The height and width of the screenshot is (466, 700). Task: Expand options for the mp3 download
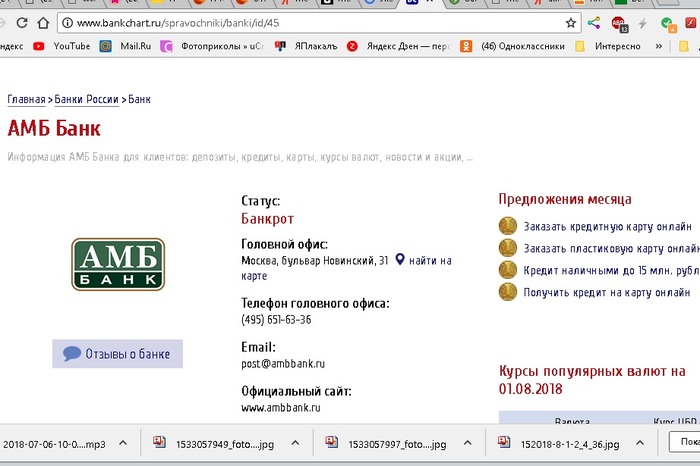(x=123, y=443)
